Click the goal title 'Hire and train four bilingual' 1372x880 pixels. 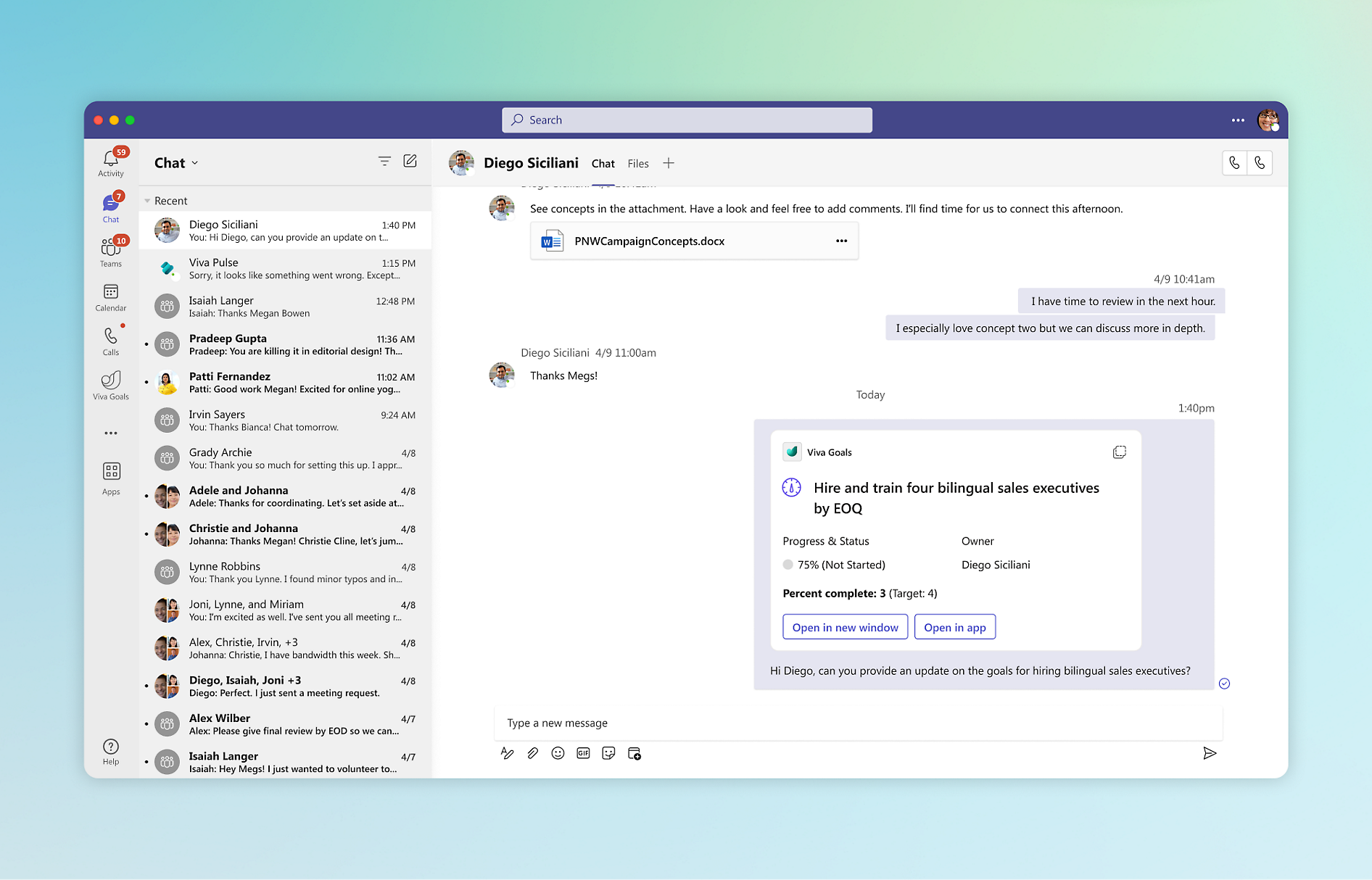pyautogui.click(x=956, y=498)
